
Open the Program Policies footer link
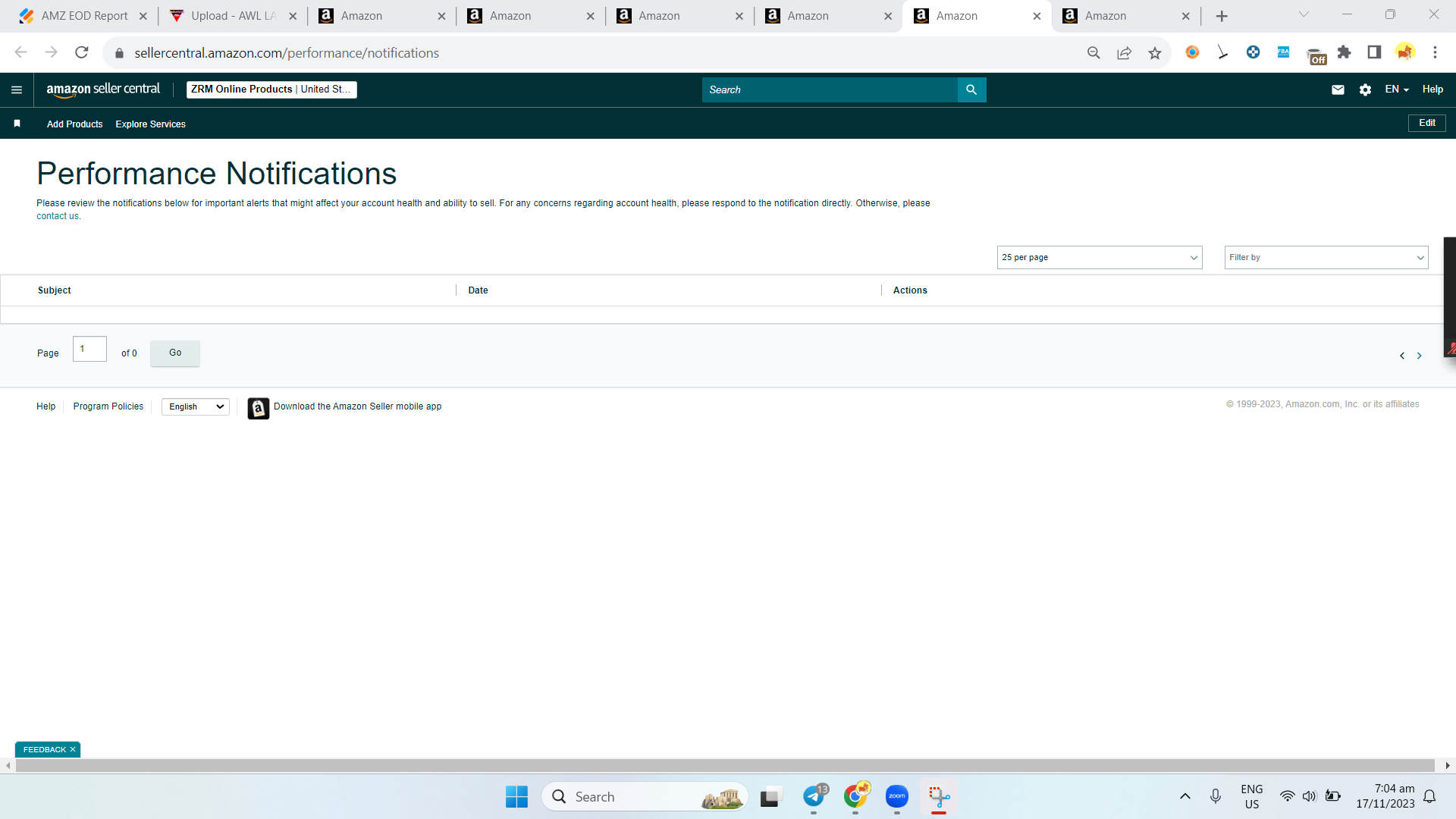coord(108,406)
